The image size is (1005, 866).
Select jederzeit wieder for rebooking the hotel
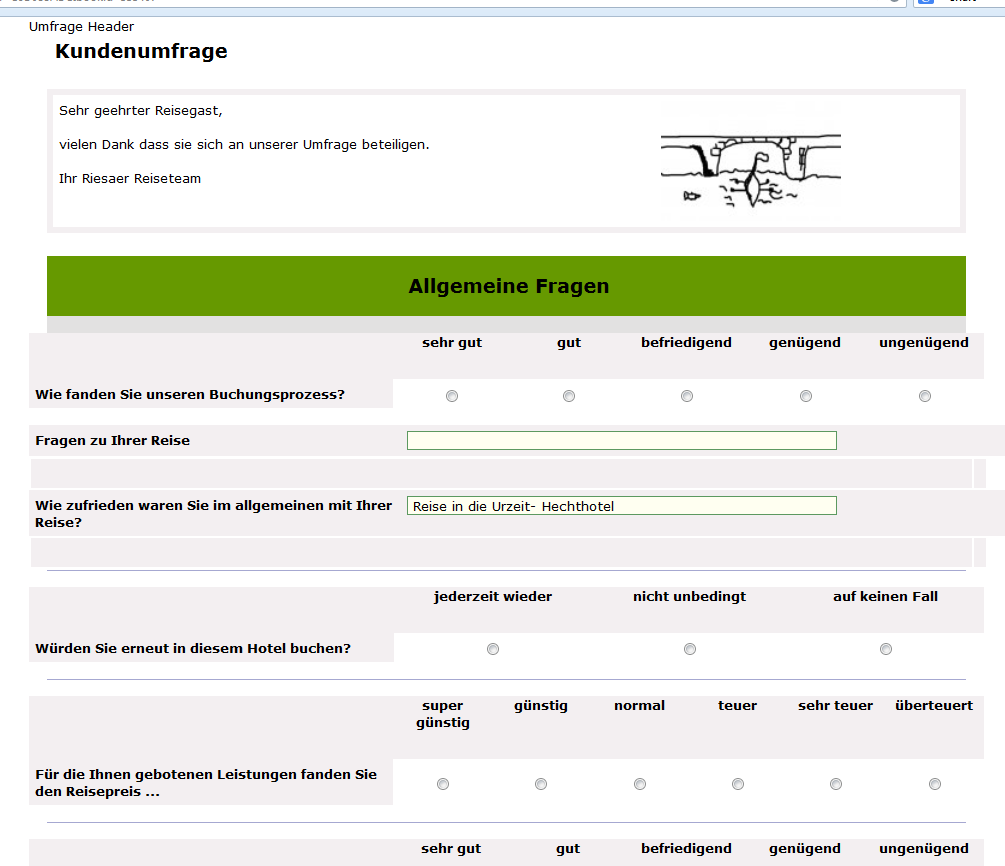(x=493, y=649)
